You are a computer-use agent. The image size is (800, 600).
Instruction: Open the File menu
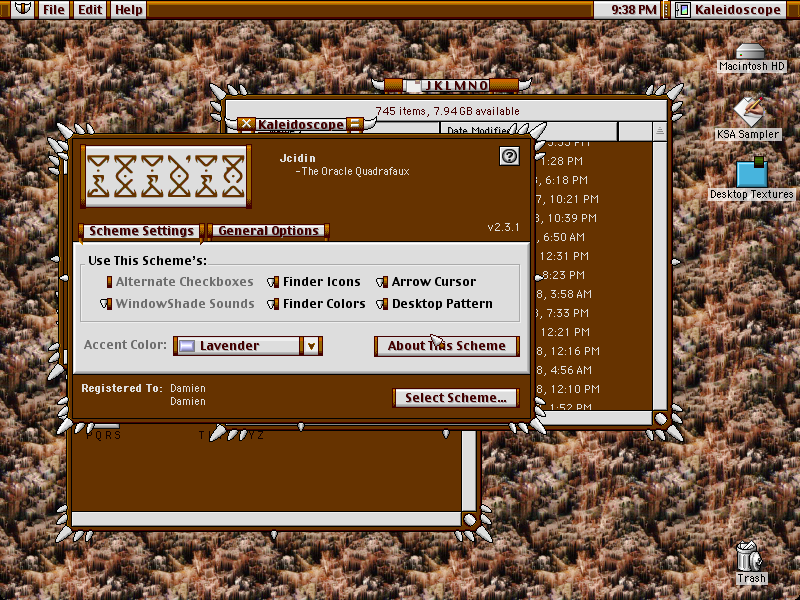54,10
